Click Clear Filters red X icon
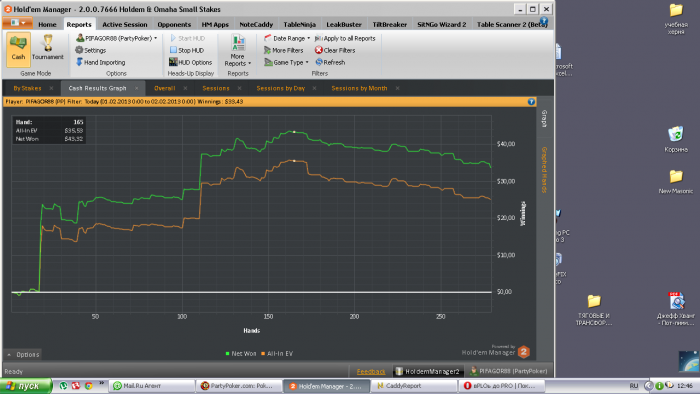700x394 pixels. click(x=319, y=50)
